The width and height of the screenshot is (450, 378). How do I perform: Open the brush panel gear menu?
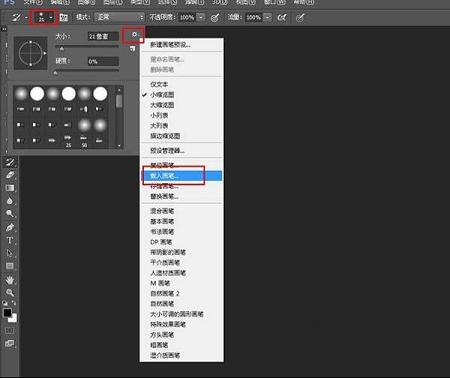[134, 35]
